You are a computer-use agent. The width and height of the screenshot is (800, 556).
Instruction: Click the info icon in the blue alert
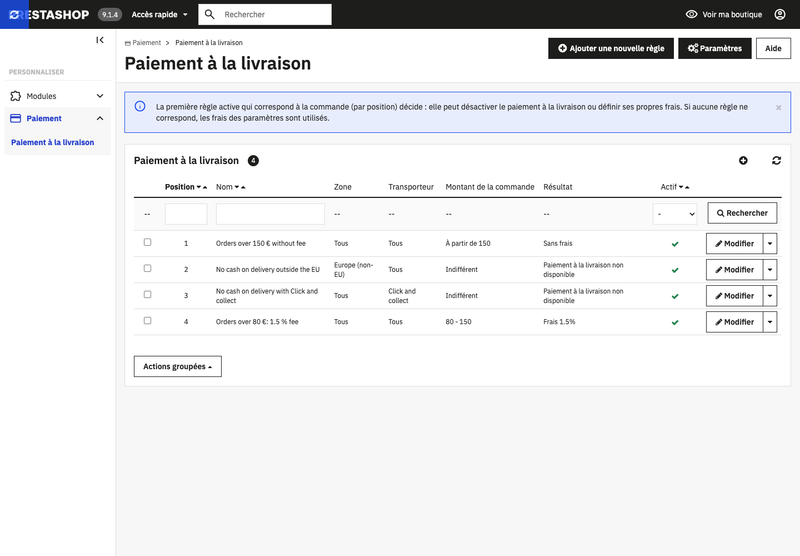click(140, 106)
